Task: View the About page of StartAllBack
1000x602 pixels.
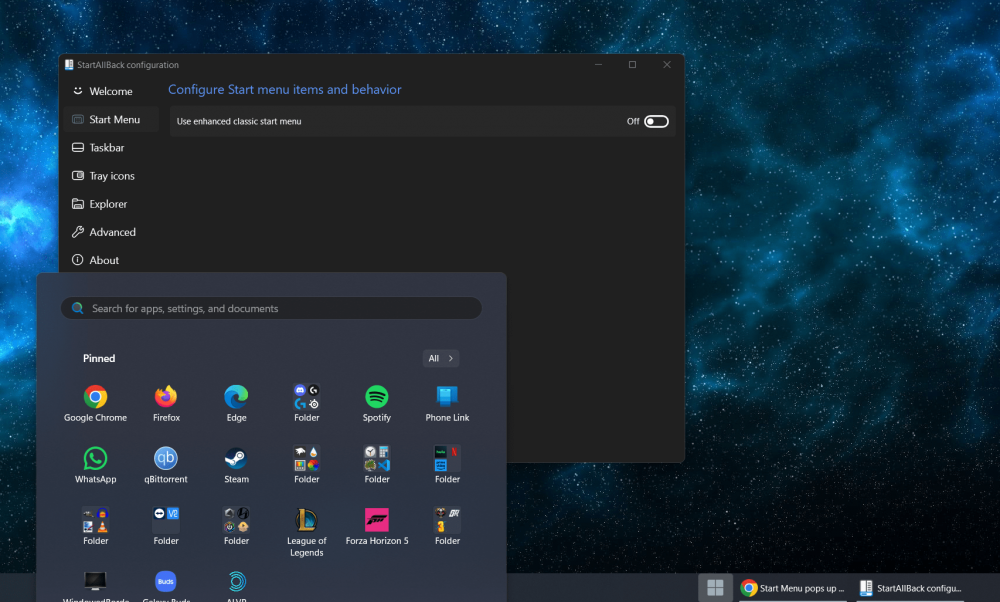Action: [x=103, y=260]
